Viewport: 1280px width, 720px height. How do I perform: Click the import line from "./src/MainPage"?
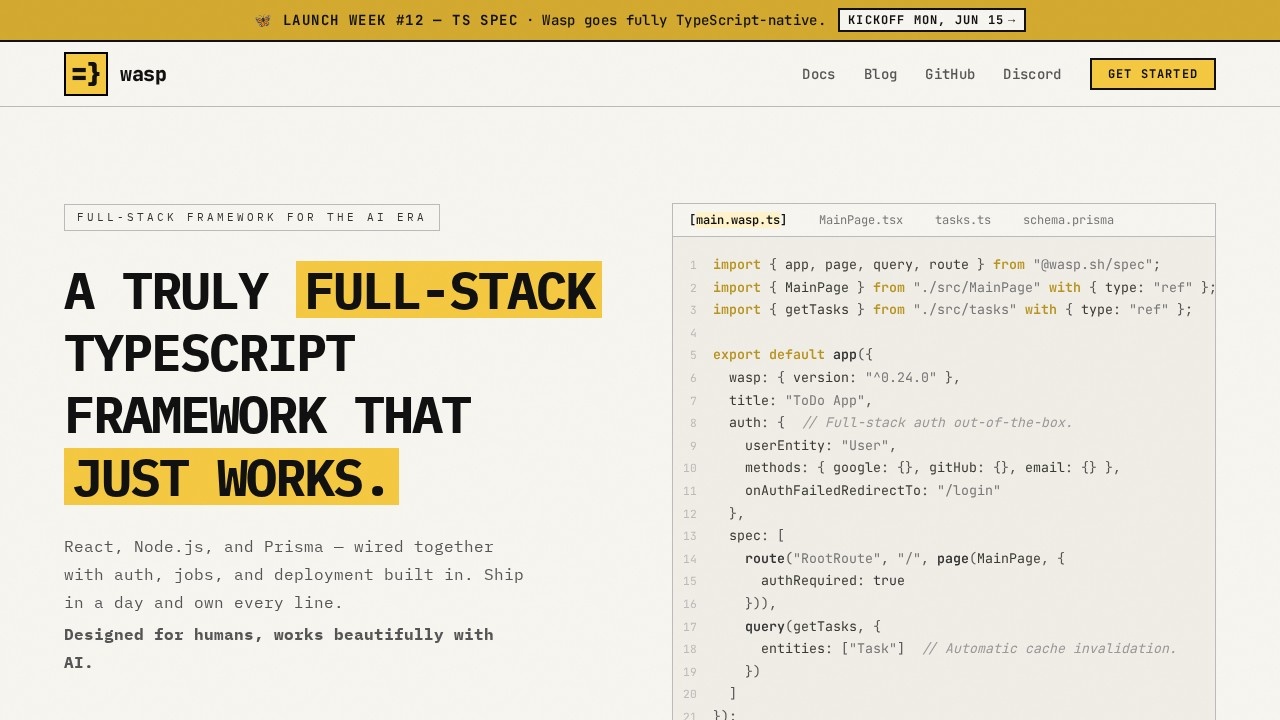pyautogui.click(x=964, y=288)
